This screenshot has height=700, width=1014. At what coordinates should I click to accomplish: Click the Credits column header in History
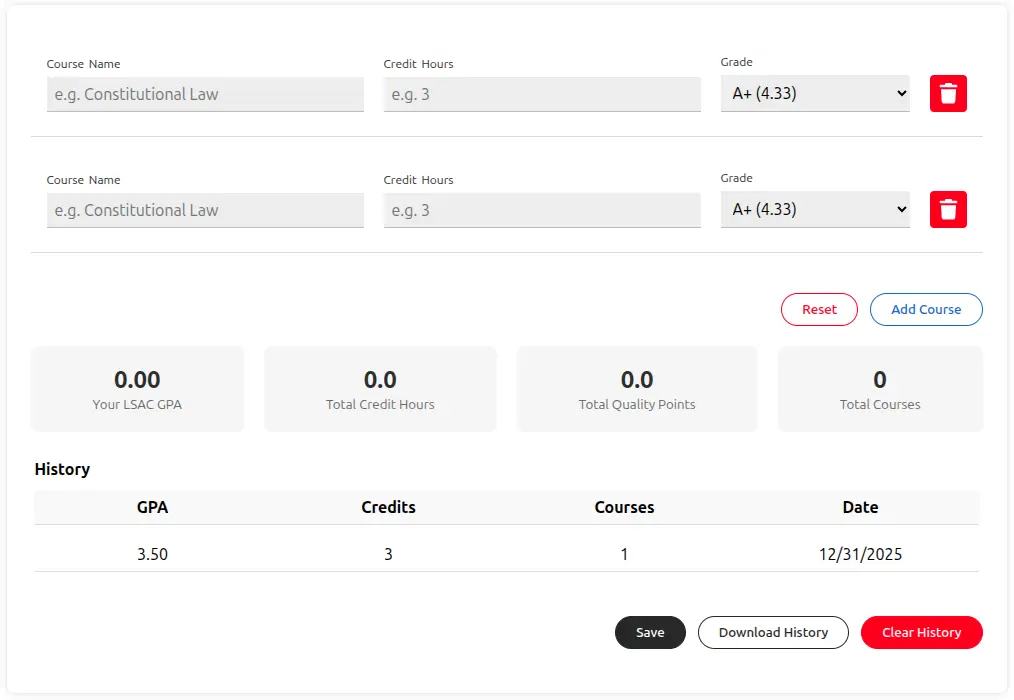[388, 507]
